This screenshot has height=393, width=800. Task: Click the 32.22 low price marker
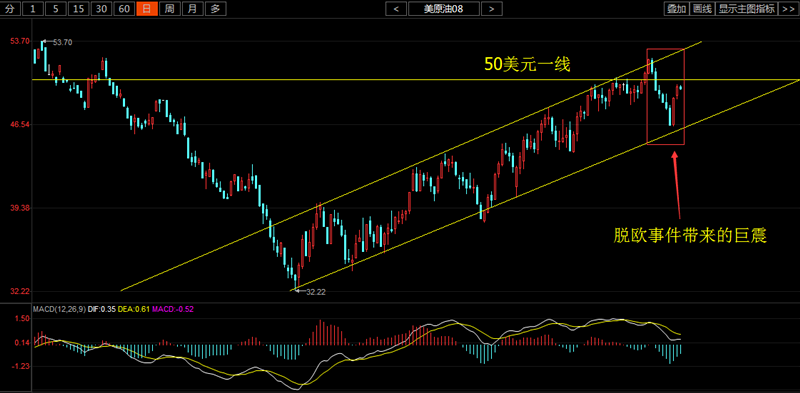[316, 292]
